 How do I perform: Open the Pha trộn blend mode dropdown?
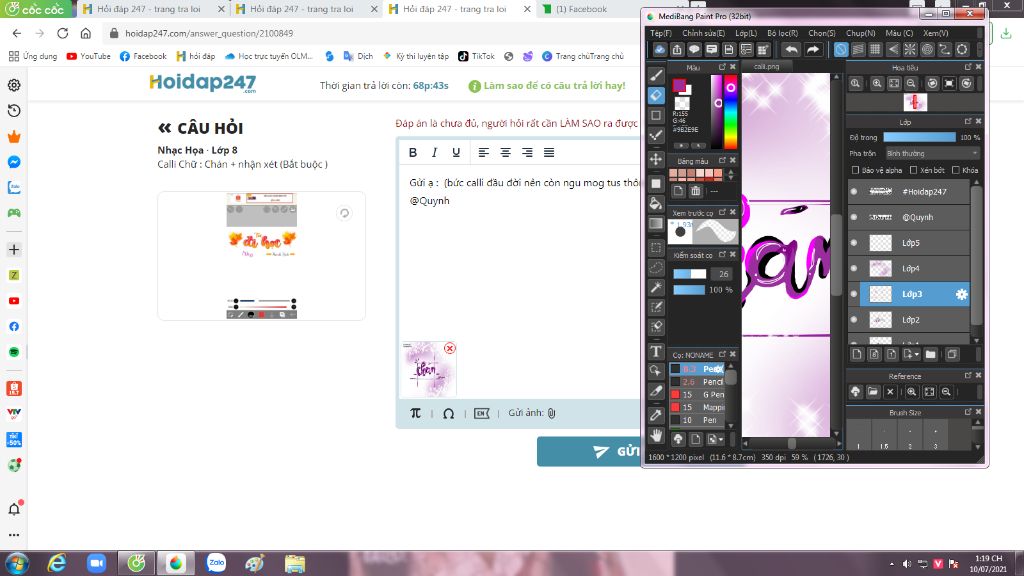[x=932, y=153]
